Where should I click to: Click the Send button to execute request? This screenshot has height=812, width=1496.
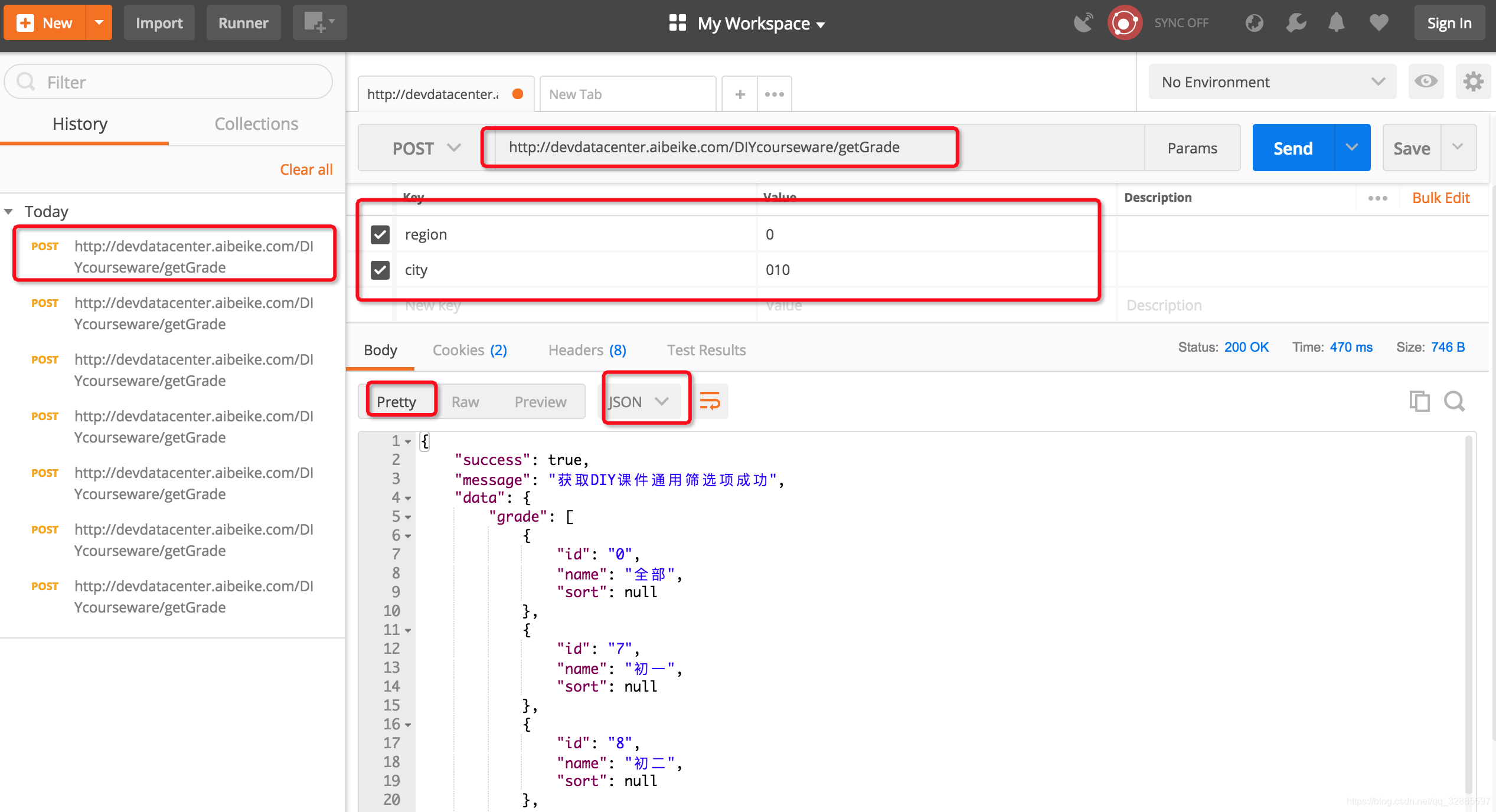click(x=1293, y=147)
